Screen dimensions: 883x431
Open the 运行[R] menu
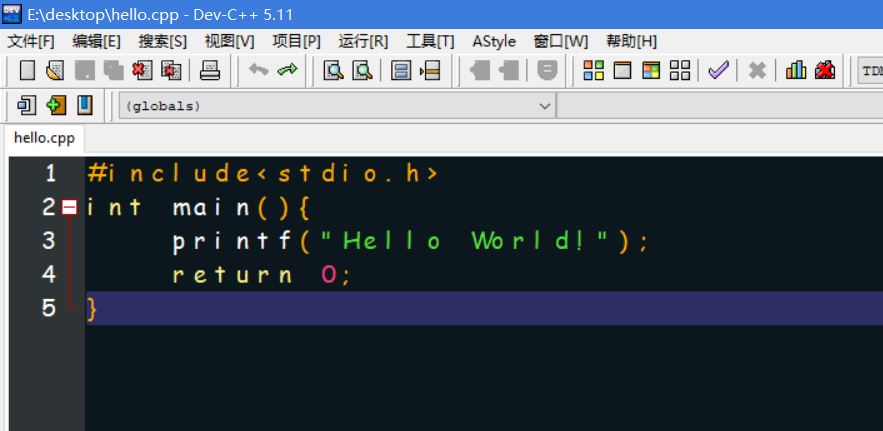[363, 41]
